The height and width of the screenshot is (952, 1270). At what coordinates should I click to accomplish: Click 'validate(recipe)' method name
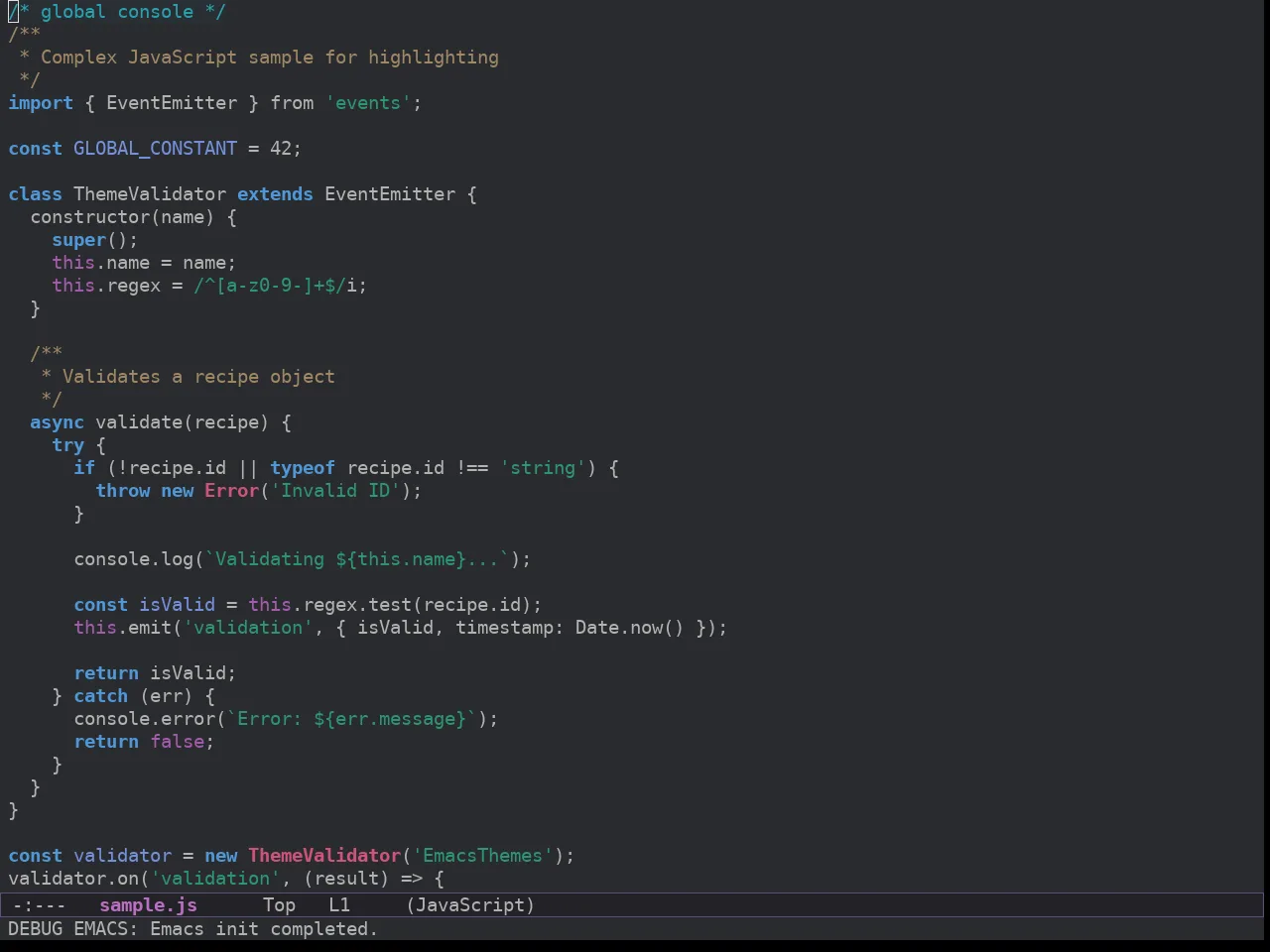point(182,422)
